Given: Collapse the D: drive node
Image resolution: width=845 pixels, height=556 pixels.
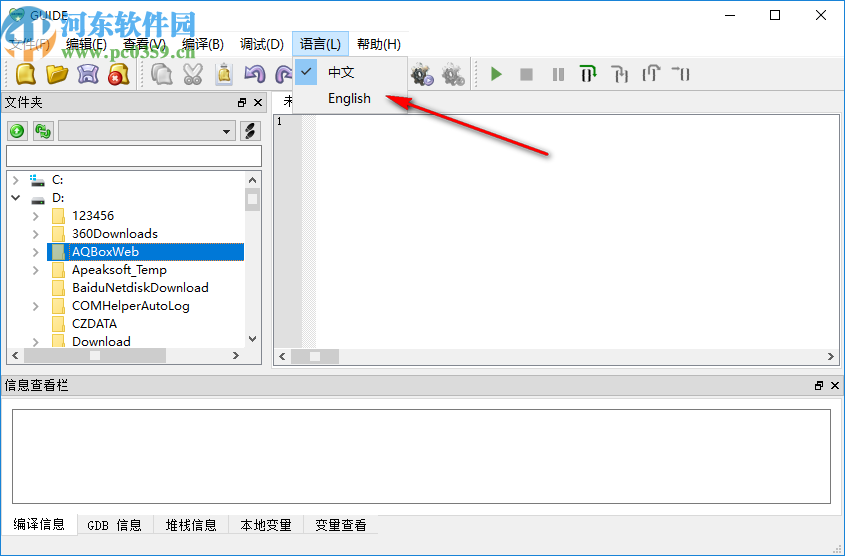Looking at the screenshot, I should coord(16,198).
